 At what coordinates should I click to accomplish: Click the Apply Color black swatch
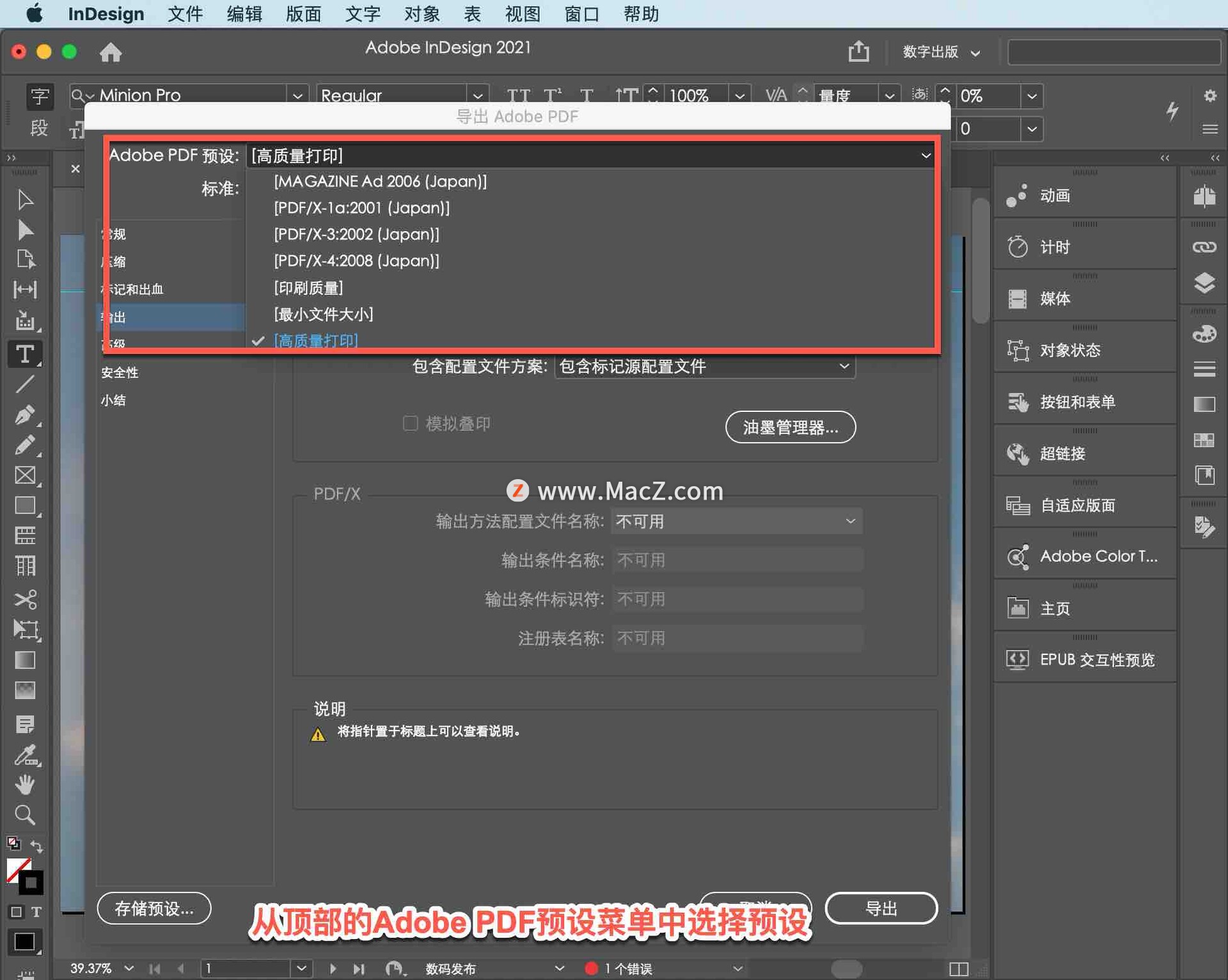tap(25, 942)
